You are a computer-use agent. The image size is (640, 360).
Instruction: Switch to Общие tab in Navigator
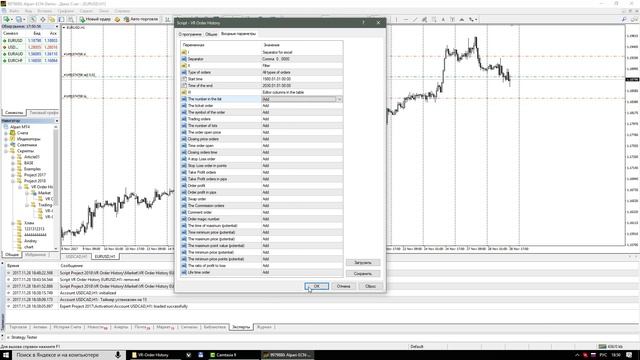pos(11,255)
